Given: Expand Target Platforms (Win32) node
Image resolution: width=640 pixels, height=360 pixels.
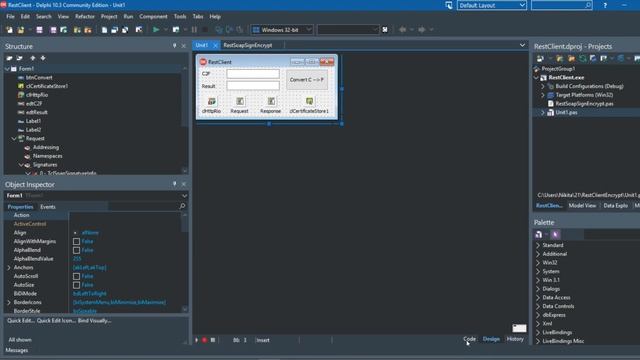Looking at the screenshot, I should point(543,95).
